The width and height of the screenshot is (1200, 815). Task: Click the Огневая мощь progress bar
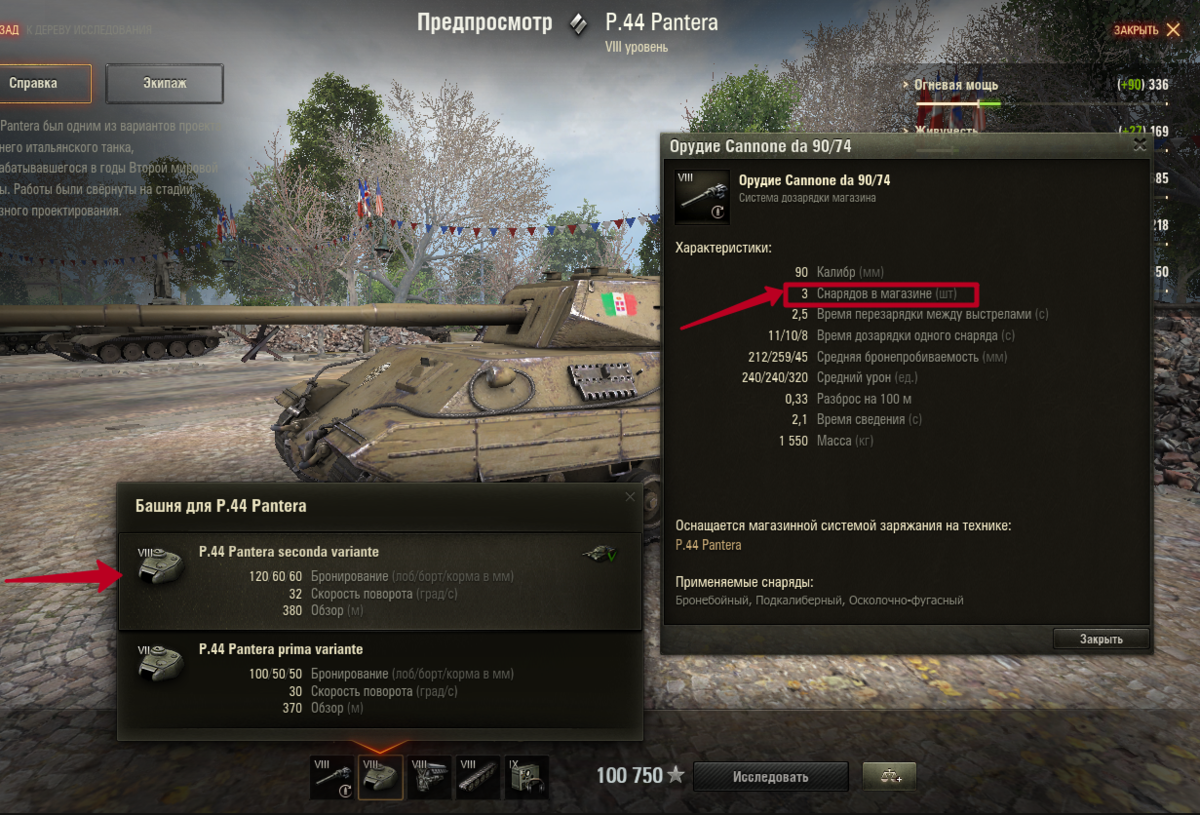pyautogui.click(x=1041, y=103)
